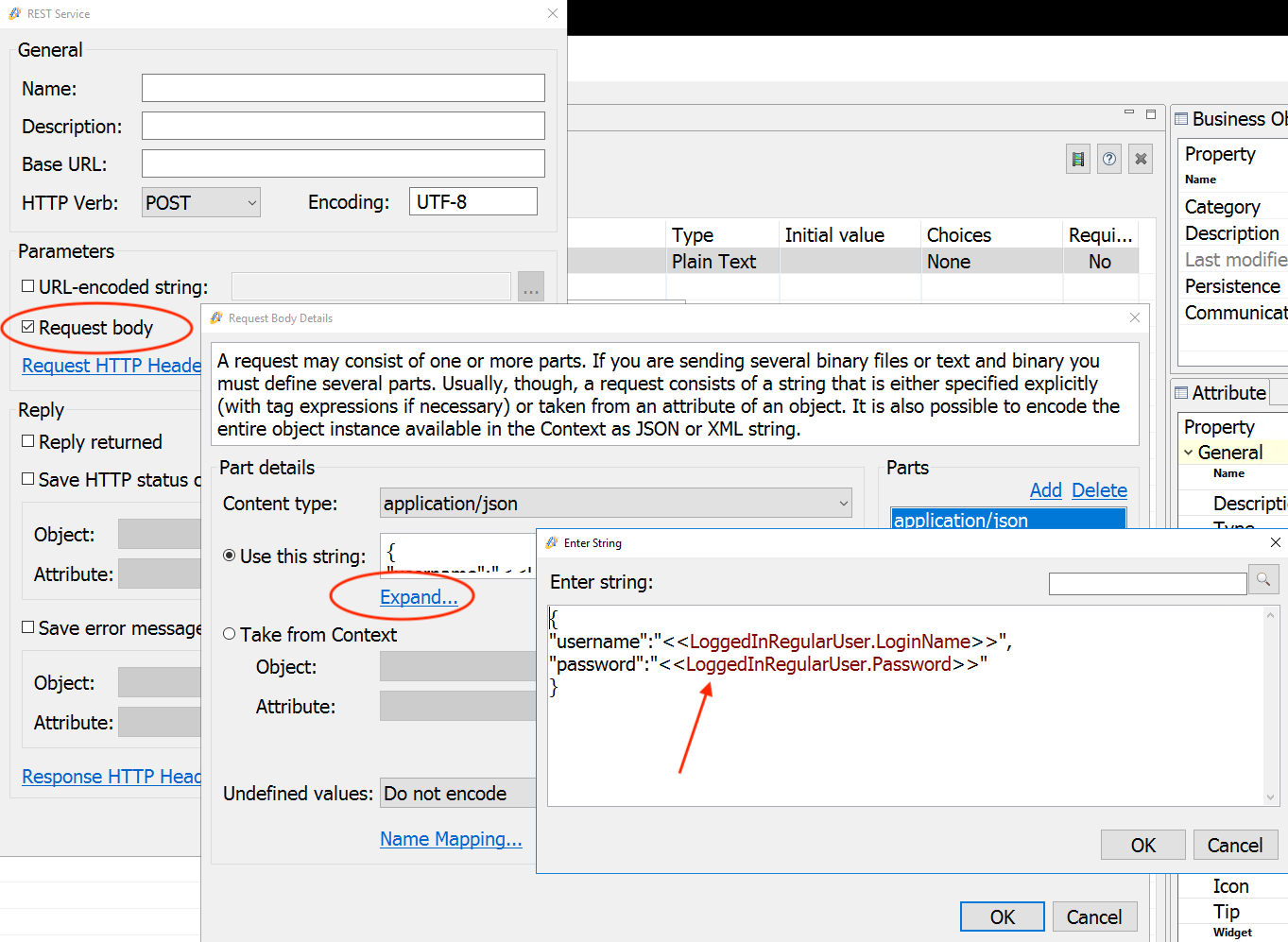
Task: Click the search field in Enter String dialog
Action: [1147, 583]
